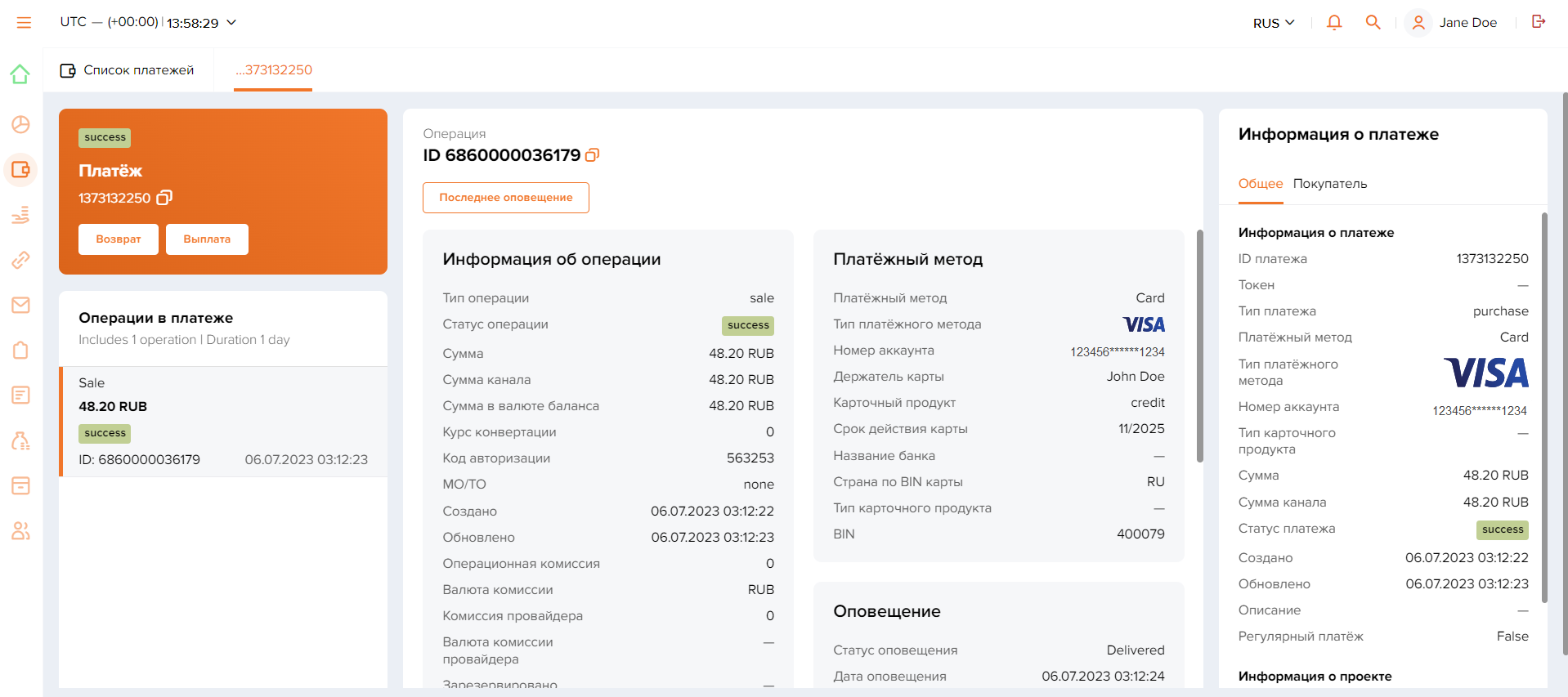
Task: Click the center panel vertical scrollbar
Action: 1199,346
